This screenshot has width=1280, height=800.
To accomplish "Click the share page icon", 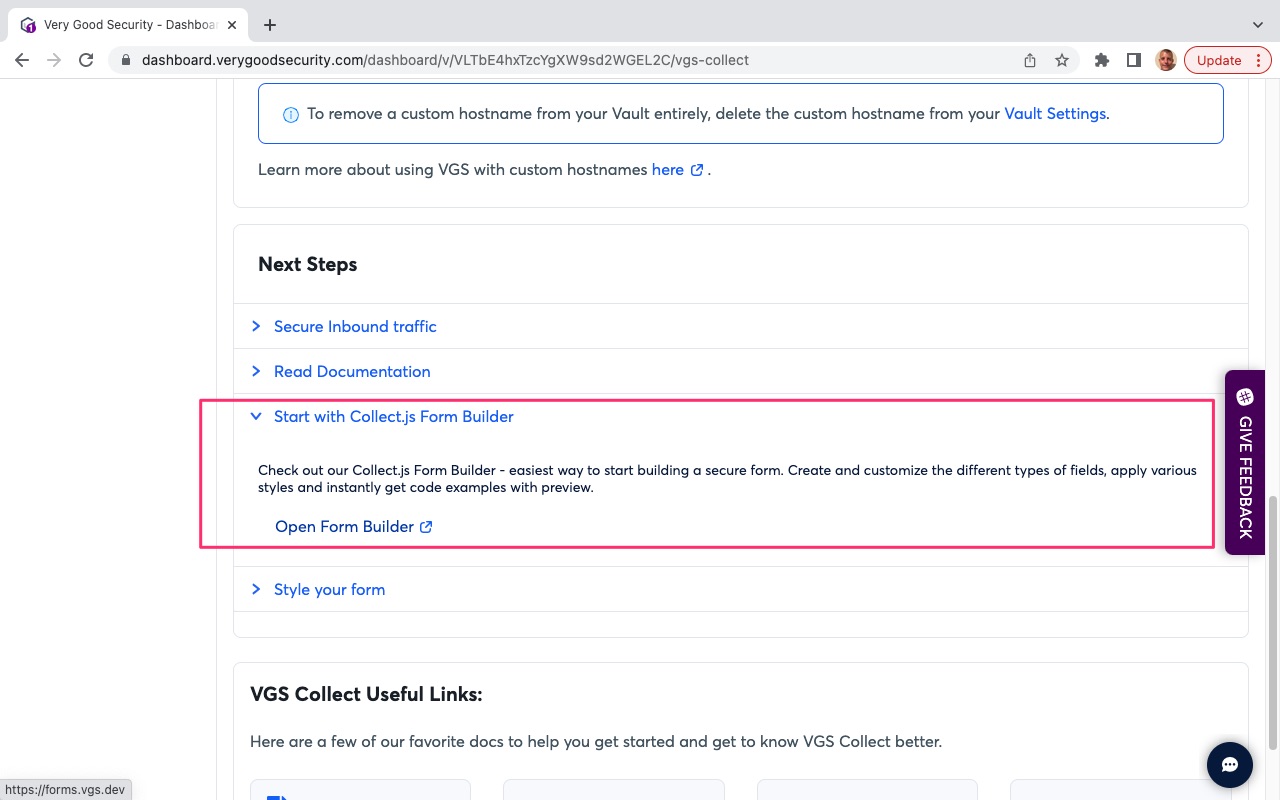I will tap(1030, 60).
